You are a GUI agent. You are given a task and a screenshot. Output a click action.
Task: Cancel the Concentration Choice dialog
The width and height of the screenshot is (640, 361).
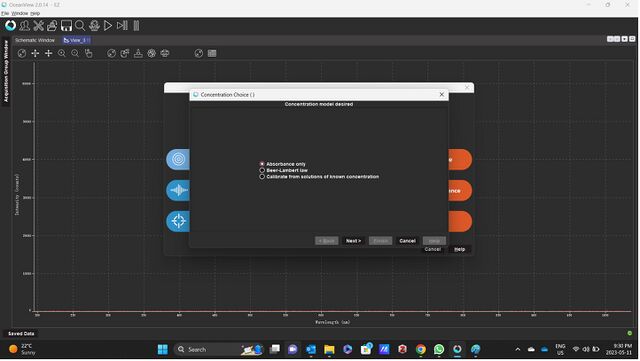tap(407, 241)
